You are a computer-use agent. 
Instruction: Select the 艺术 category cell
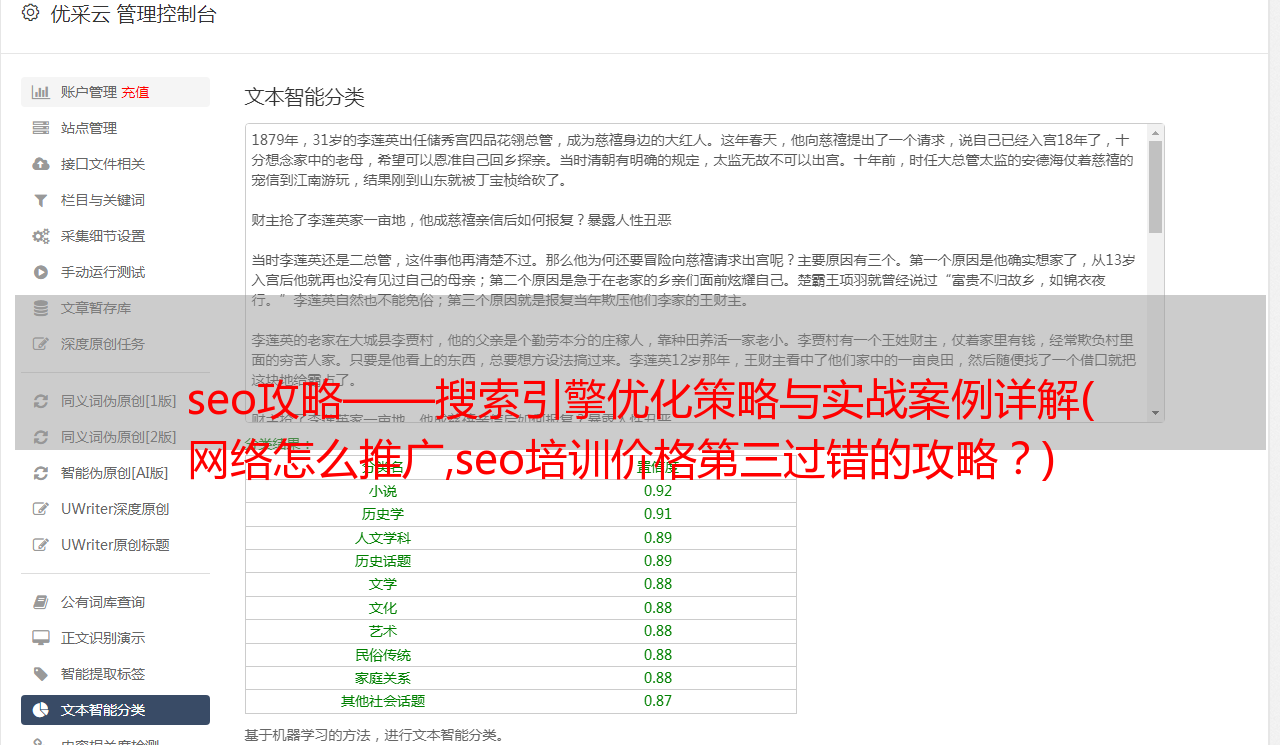tap(383, 631)
